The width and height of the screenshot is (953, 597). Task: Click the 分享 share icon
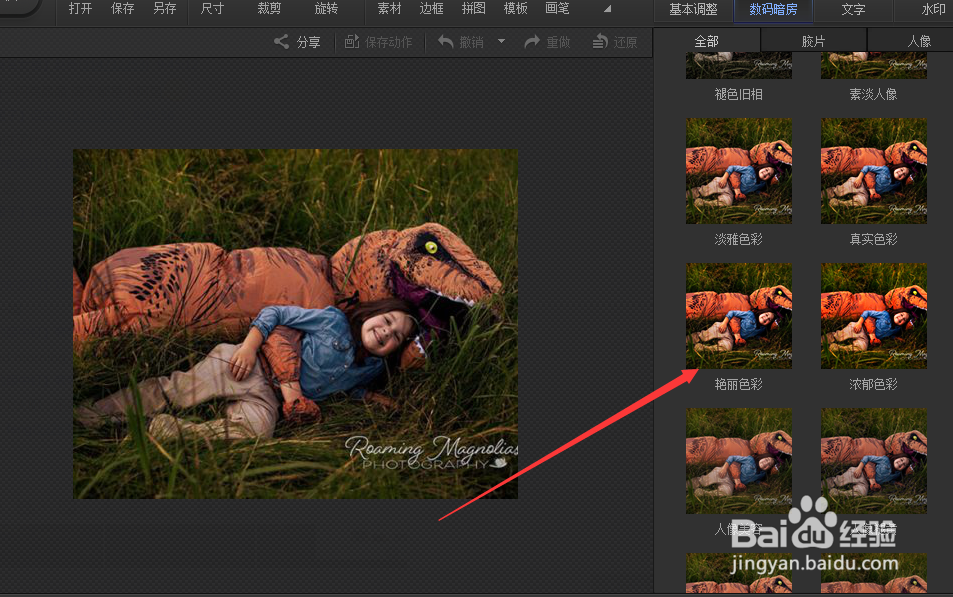[281, 41]
